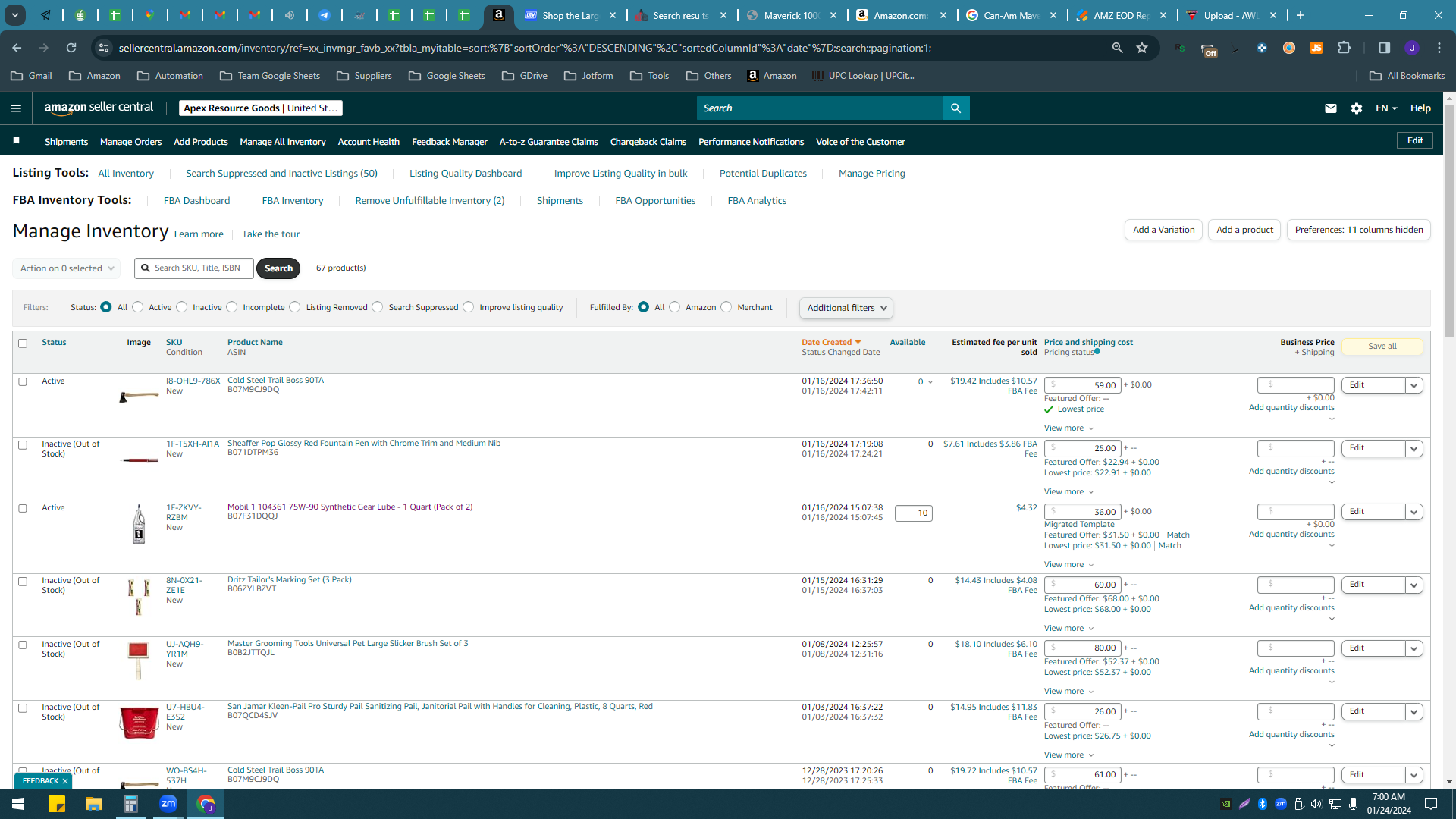Open Action on 0 selected dropdown
1456x819 pixels.
tap(67, 268)
